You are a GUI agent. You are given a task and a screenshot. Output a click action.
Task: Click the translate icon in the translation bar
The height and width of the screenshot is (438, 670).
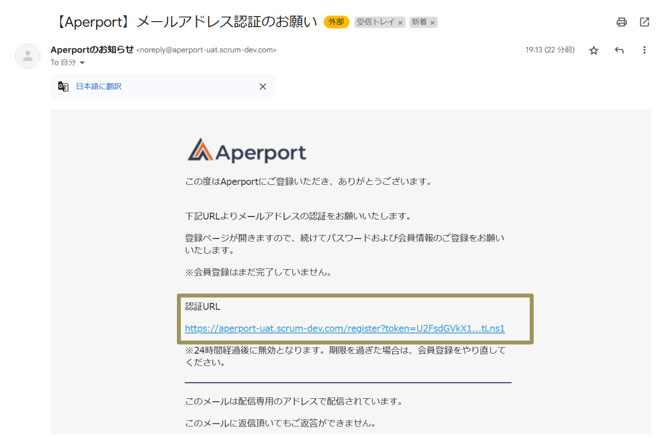[63, 87]
